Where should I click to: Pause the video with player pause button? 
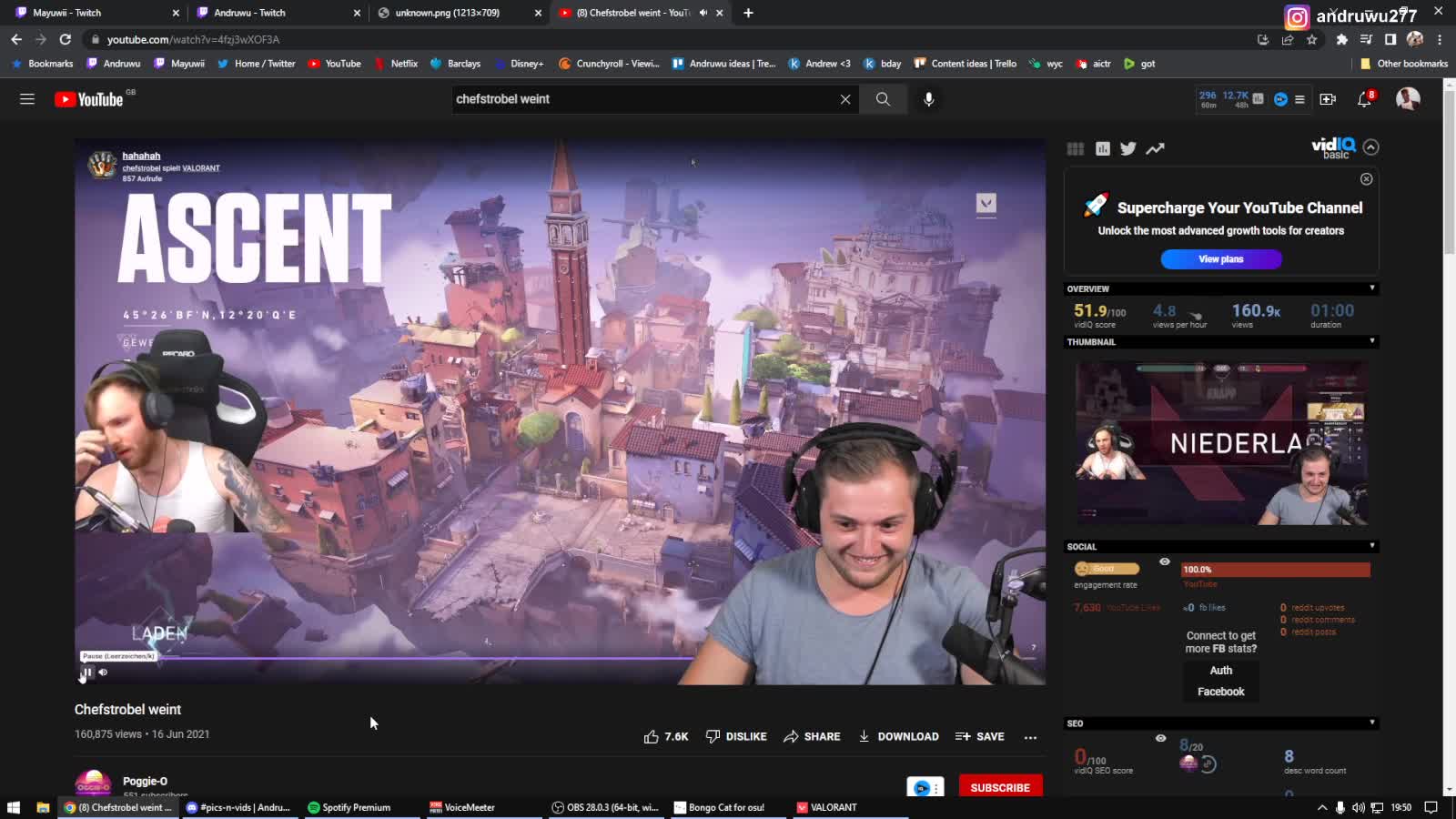click(87, 672)
